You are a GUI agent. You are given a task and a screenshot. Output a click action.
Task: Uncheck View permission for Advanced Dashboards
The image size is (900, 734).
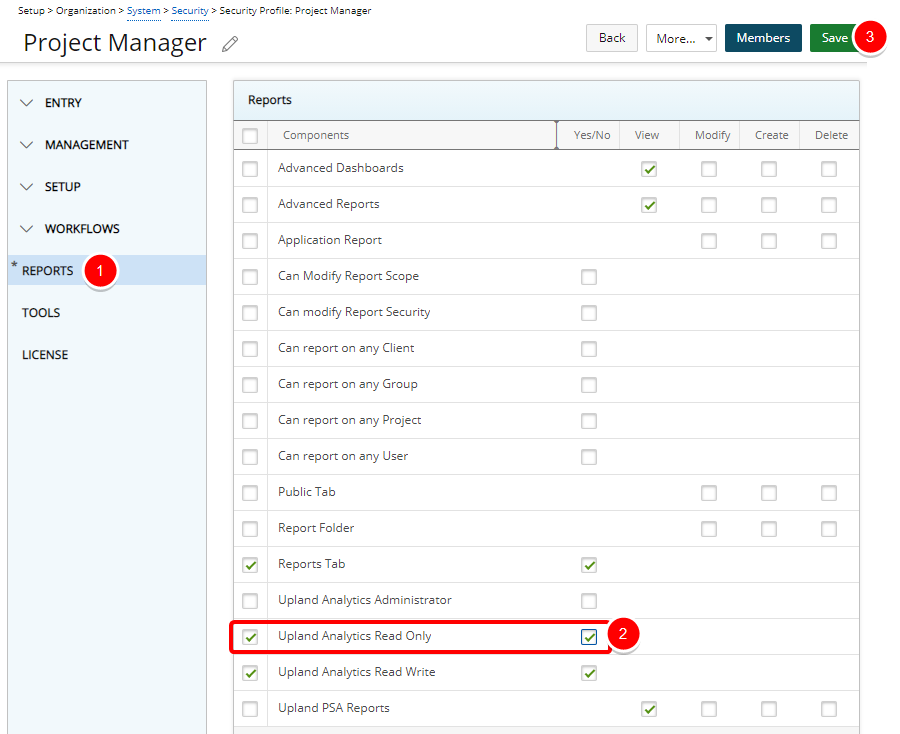click(x=649, y=169)
